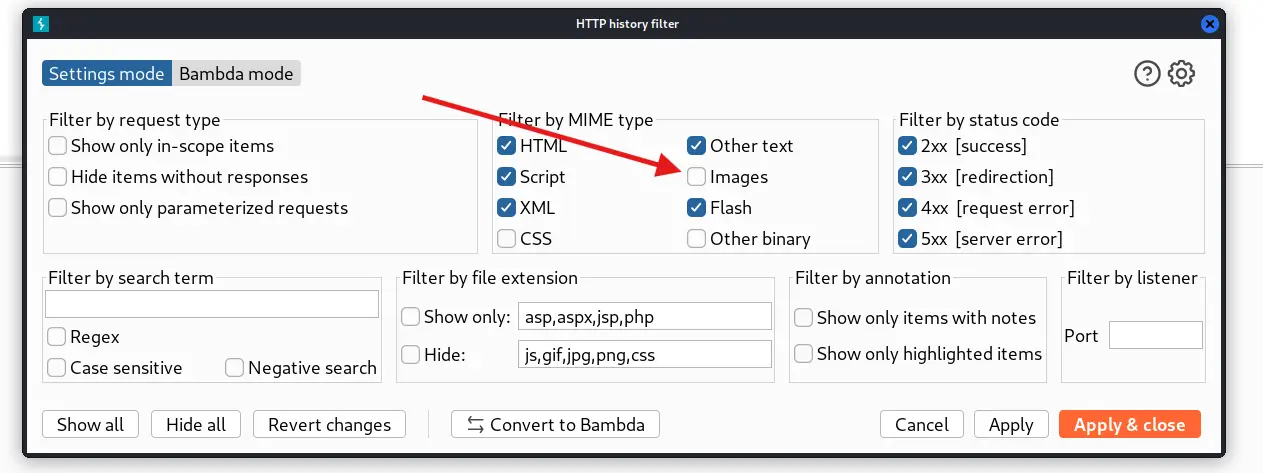Uncheck the Other text MIME type
Screen dimensions: 1263x473
(x=697, y=146)
